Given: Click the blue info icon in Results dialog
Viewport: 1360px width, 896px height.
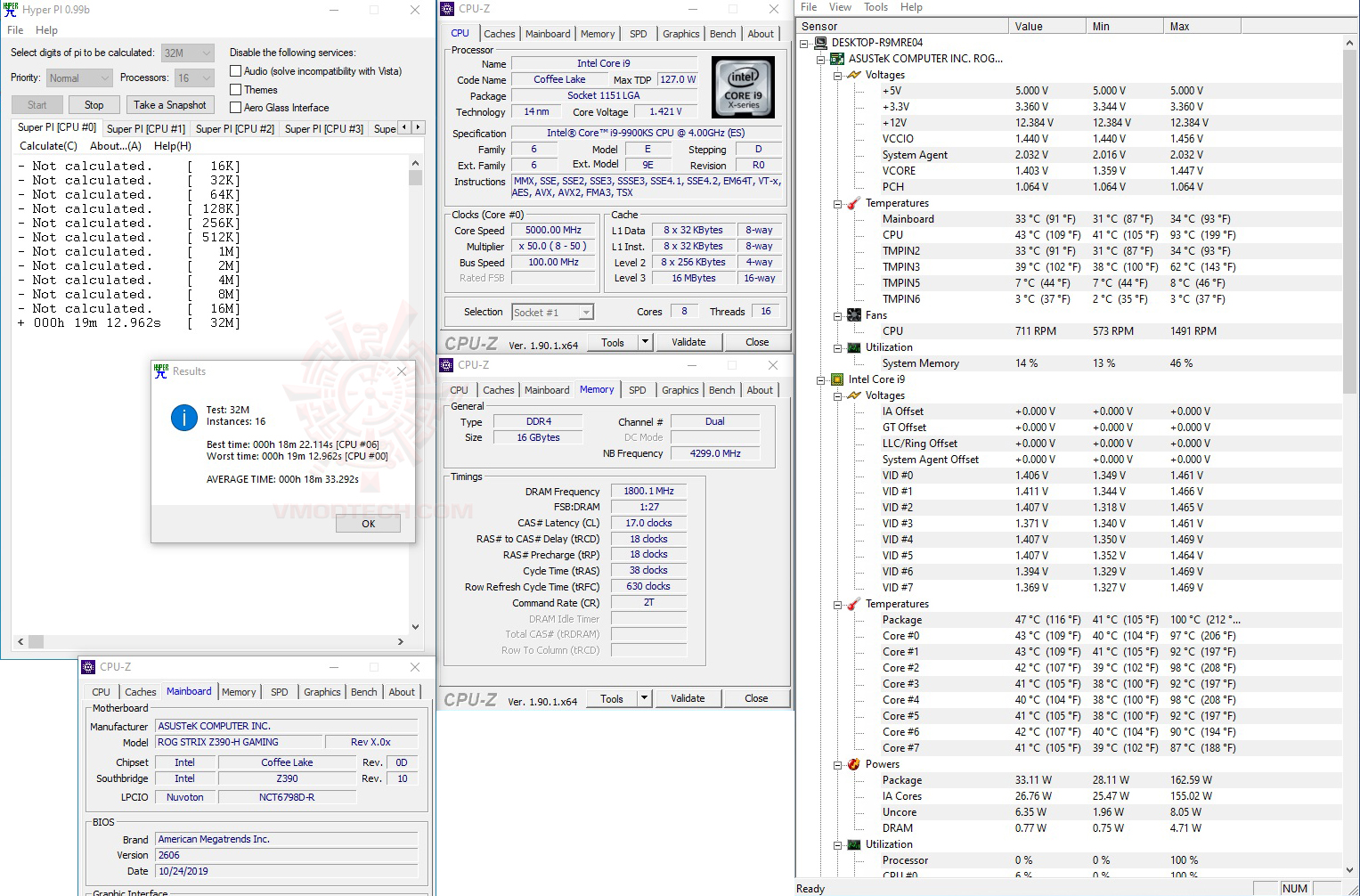Looking at the screenshot, I should tap(184, 417).
